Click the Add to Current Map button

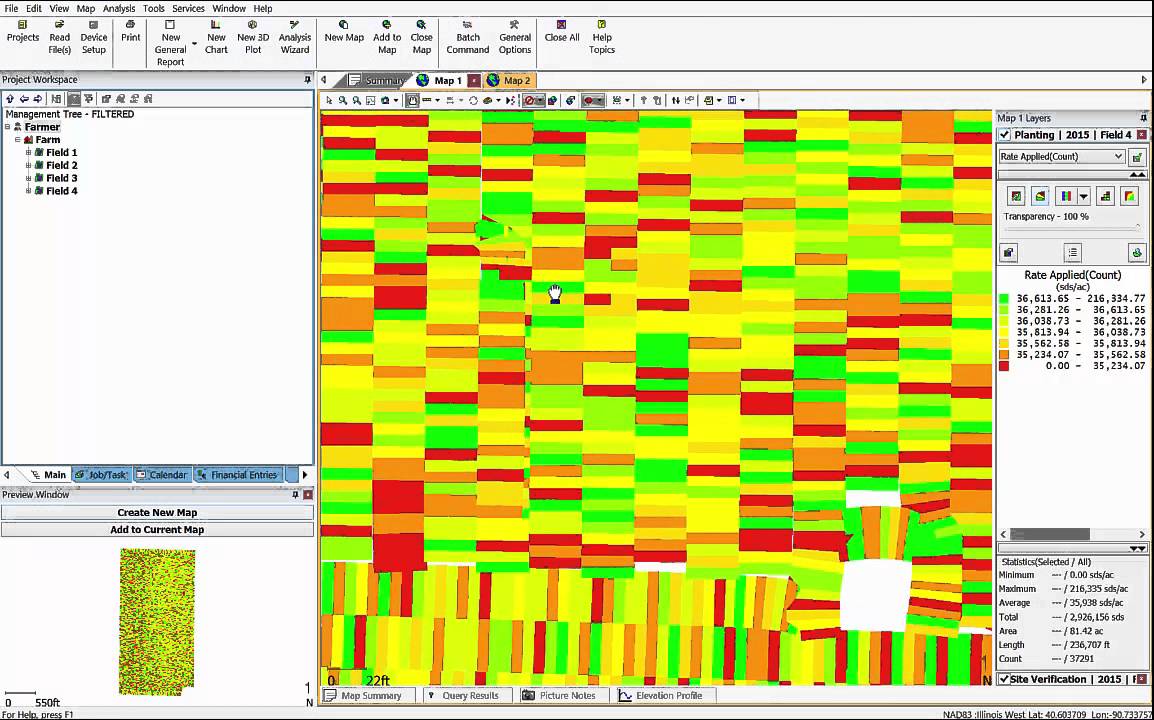(157, 529)
